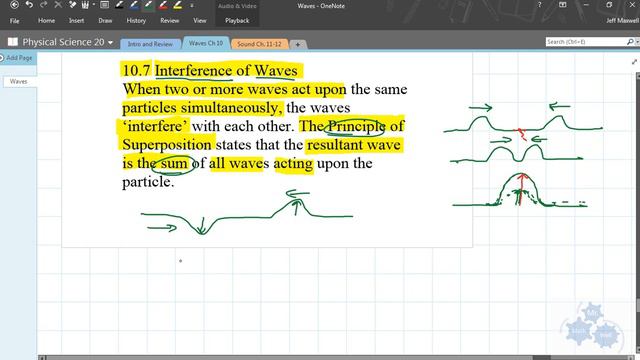Viewport: 640px width, 360px height.
Task: Switch to the Waves Ch 10 section tab
Action: (206, 43)
